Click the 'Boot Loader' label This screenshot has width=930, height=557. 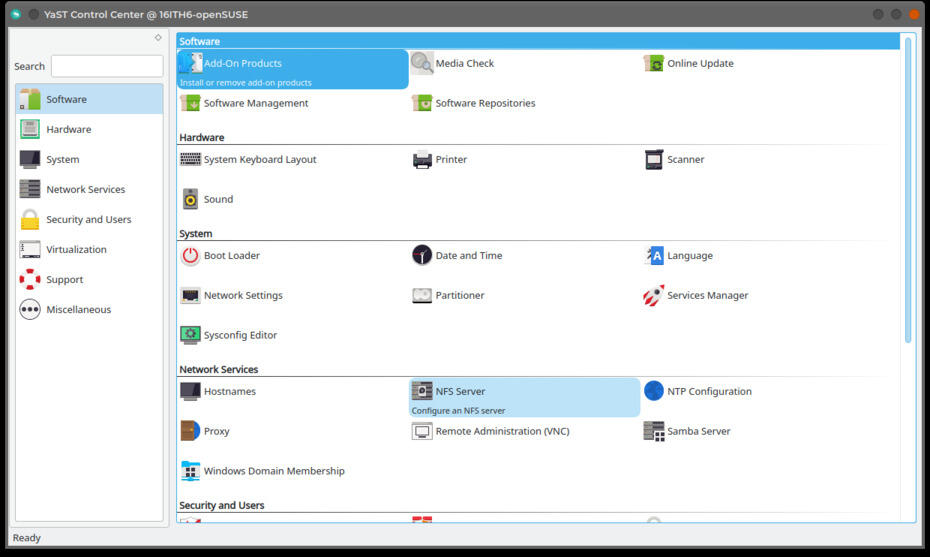pos(231,256)
